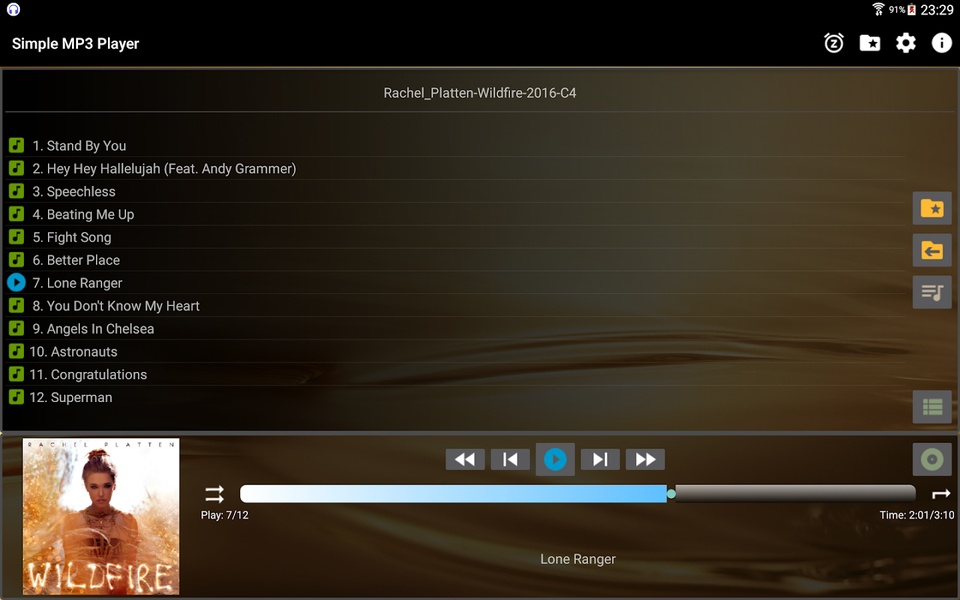This screenshot has height=600, width=960.
Task: Seek in the blue progress bar
Action: tap(453, 493)
